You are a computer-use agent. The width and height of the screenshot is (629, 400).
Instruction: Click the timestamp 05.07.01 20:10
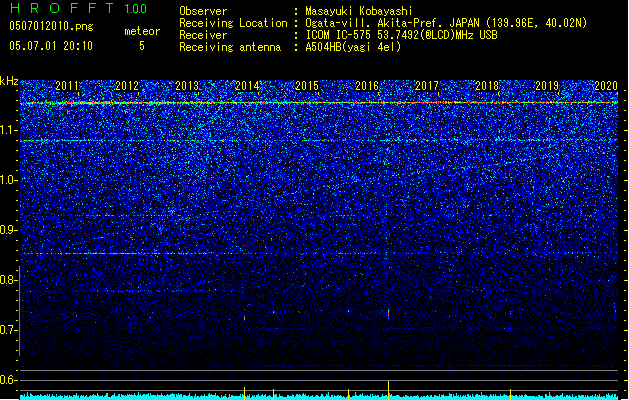[x=51, y=46]
